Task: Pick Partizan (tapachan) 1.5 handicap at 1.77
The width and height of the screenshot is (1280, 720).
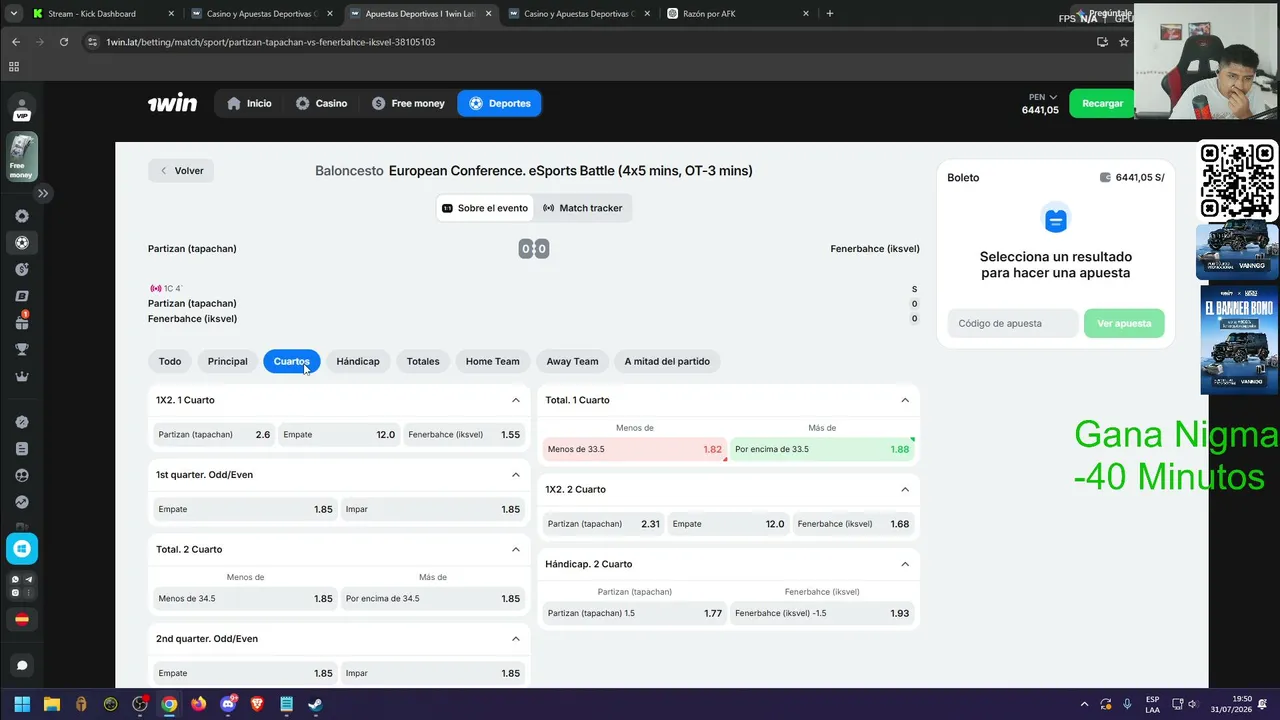Action: tap(635, 613)
